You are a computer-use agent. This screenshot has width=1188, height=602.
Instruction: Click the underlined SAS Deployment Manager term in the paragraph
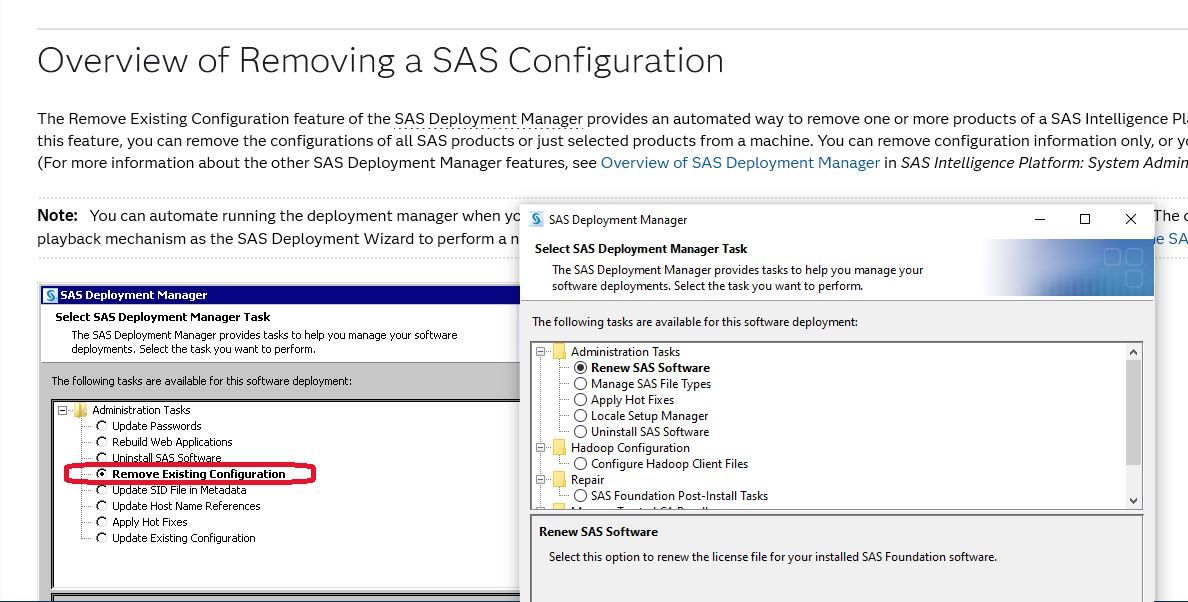(488, 119)
